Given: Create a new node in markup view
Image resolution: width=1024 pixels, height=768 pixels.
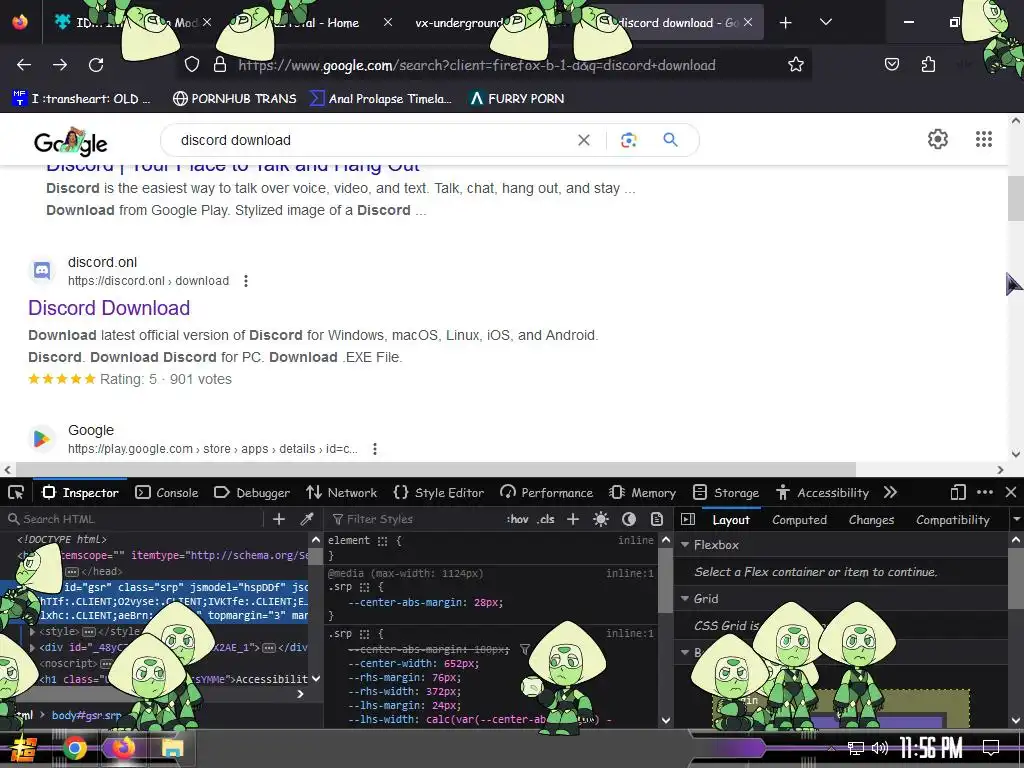Looking at the screenshot, I should tap(279, 519).
